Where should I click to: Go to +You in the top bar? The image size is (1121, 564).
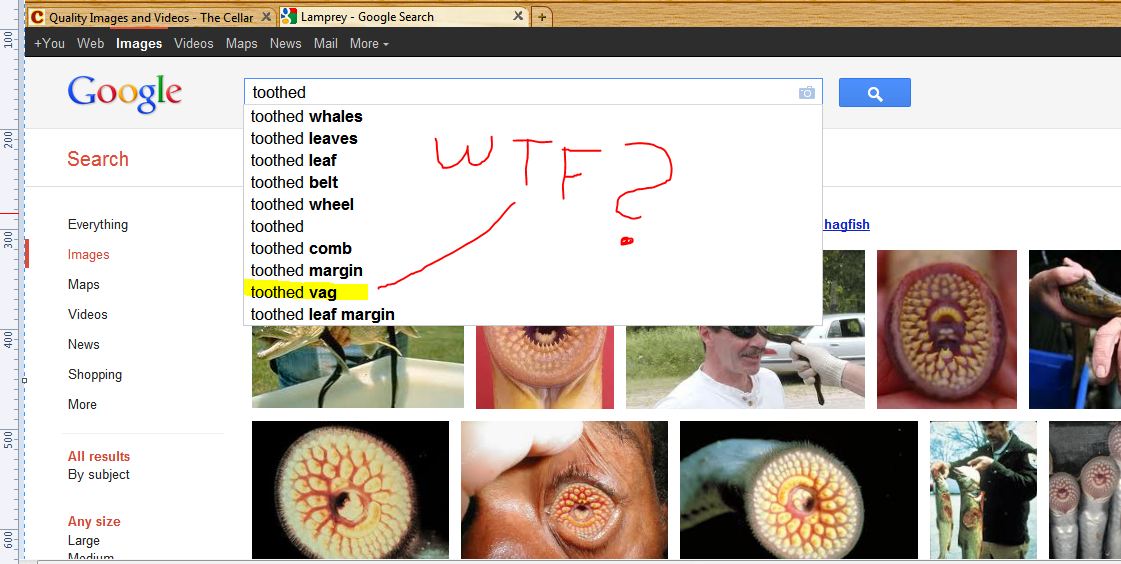[x=49, y=43]
